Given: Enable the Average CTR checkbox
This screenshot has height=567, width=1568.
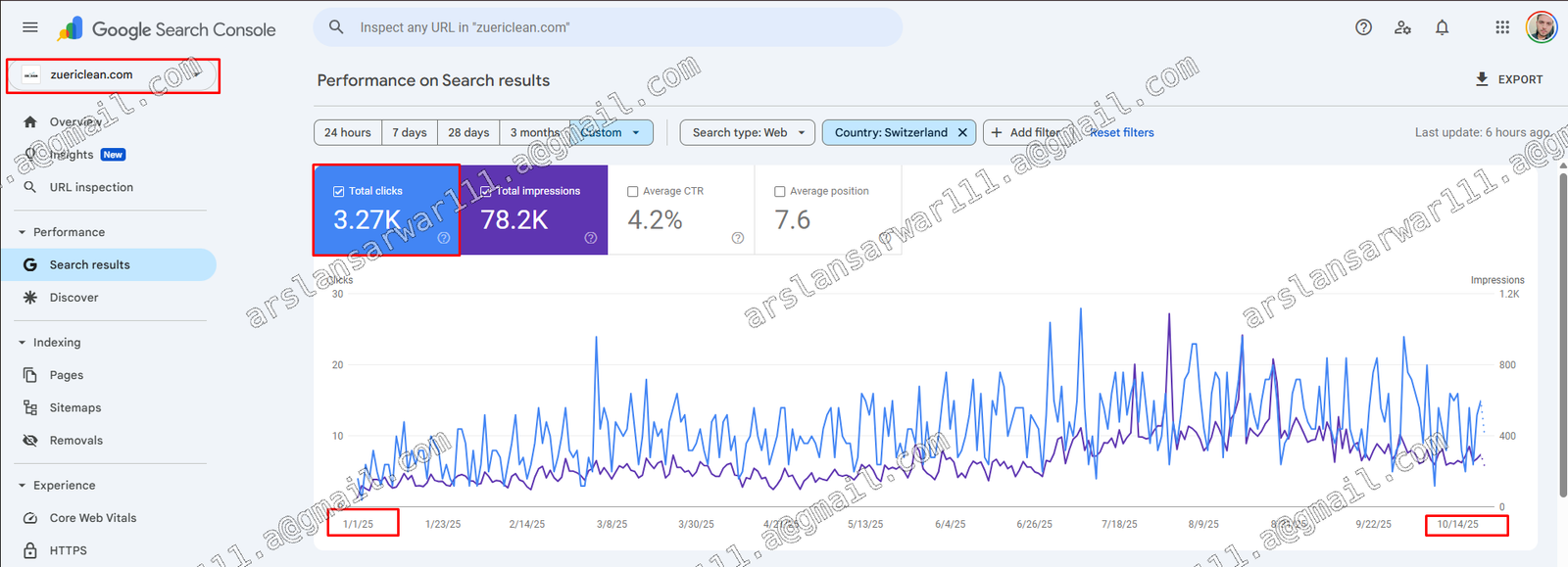Looking at the screenshot, I should [633, 191].
